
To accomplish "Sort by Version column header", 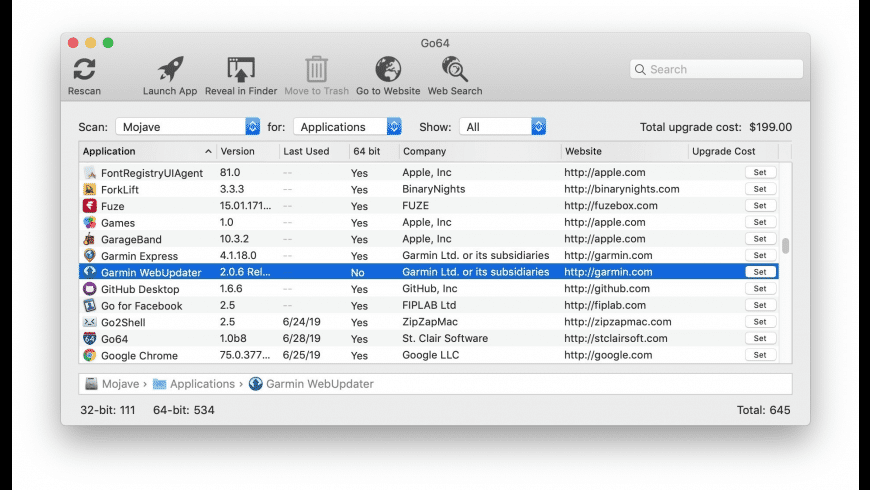I will tap(247, 151).
